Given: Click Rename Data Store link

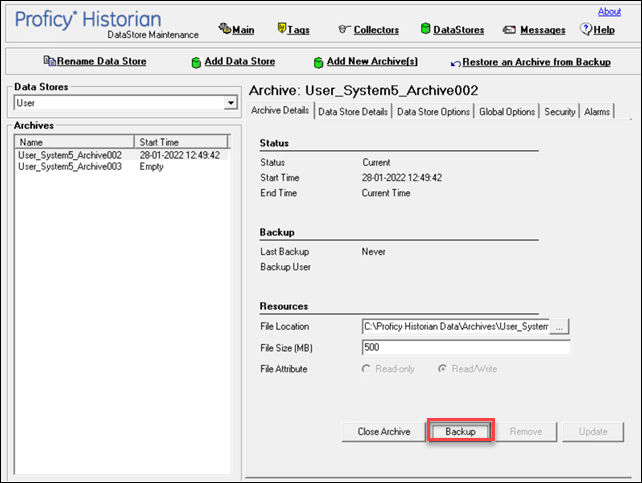Looking at the screenshot, I should pos(102,61).
